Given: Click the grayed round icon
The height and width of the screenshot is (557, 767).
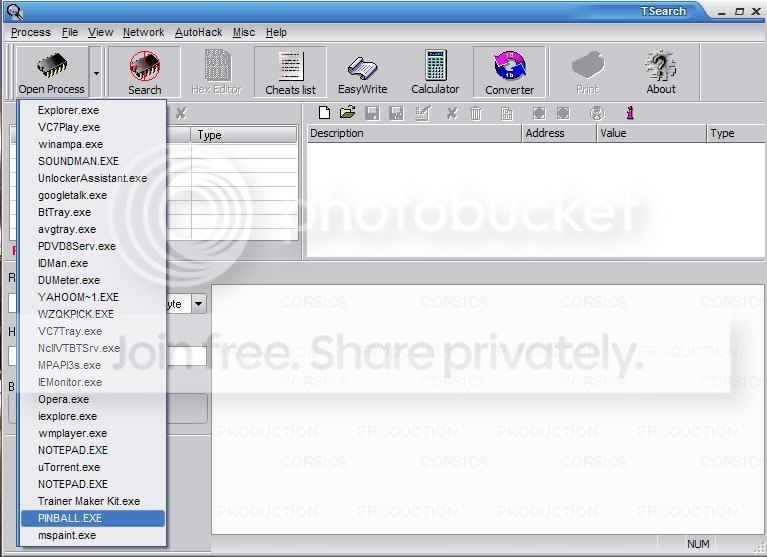Looking at the screenshot, I should click(597, 113).
